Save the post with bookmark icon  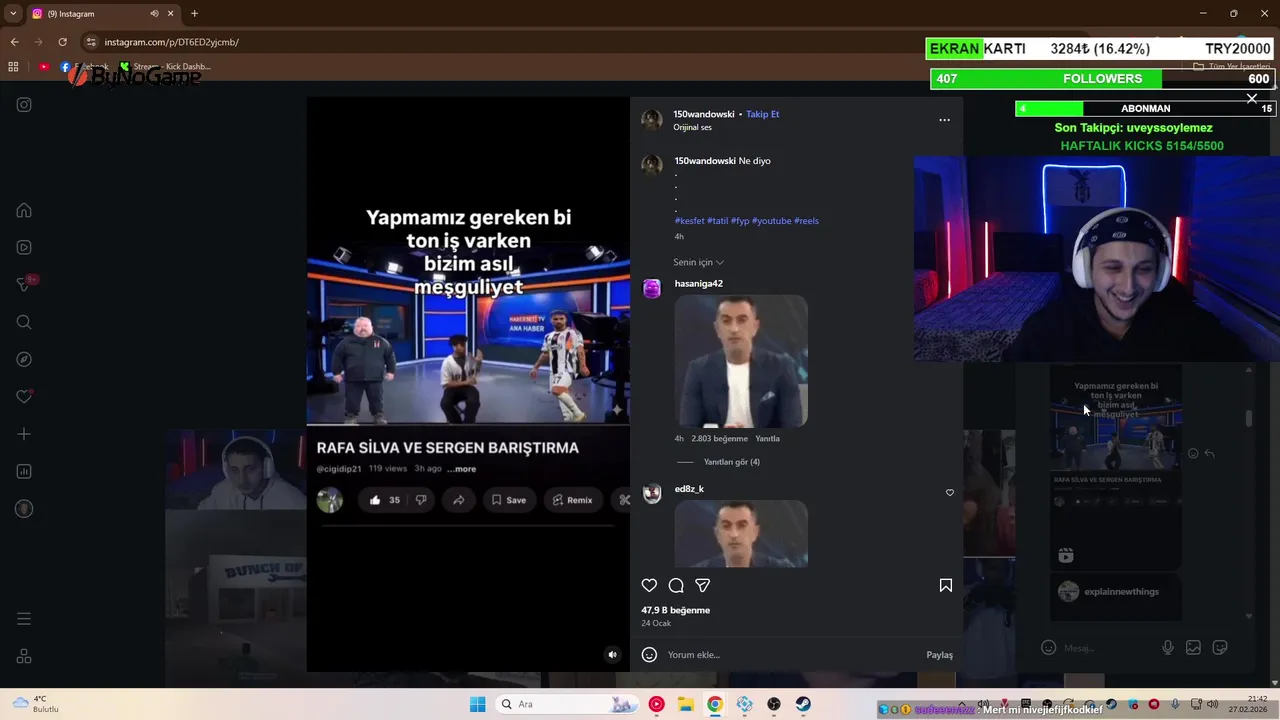pos(945,586)
